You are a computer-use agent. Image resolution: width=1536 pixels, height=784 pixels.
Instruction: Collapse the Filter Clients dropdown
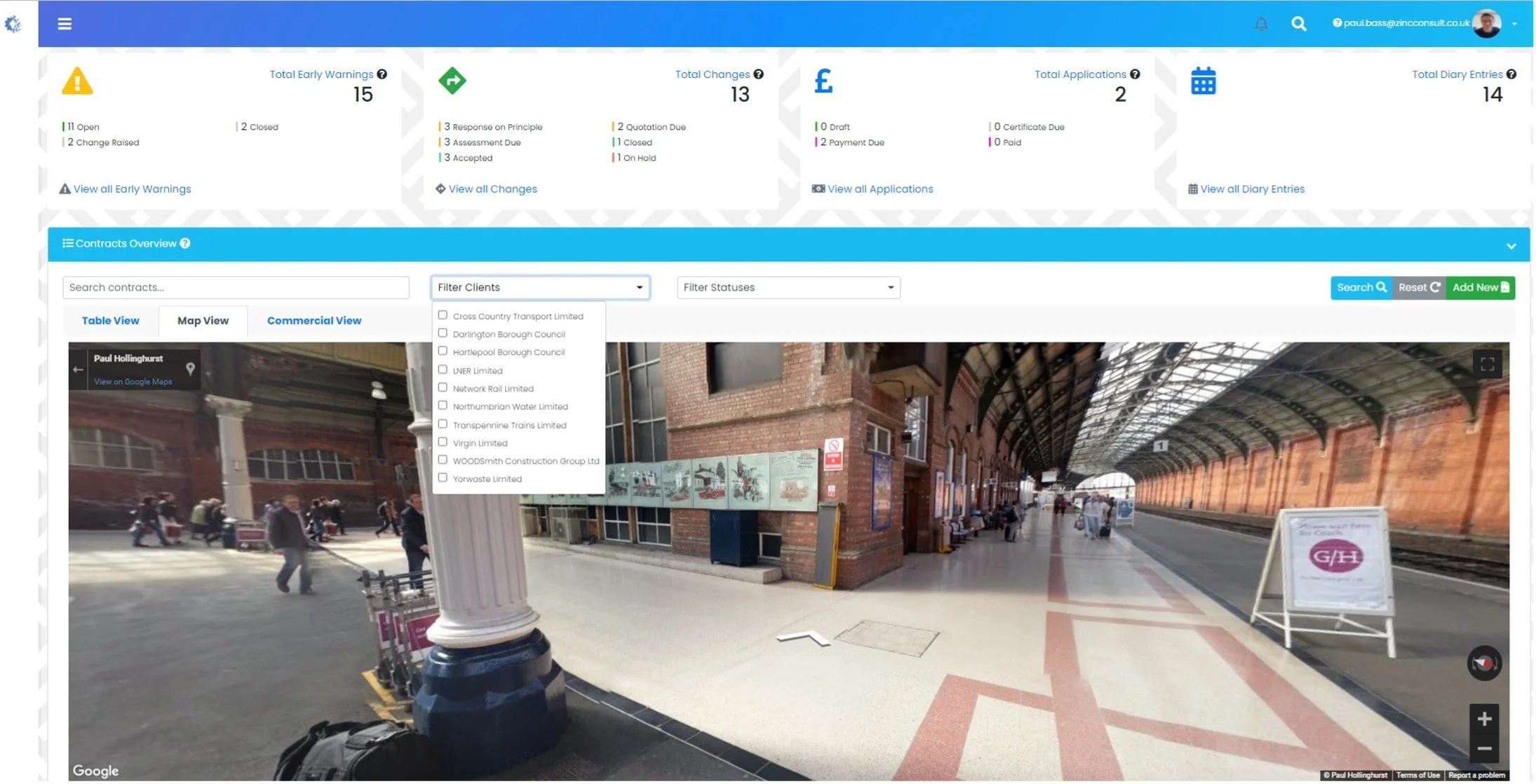540,288
